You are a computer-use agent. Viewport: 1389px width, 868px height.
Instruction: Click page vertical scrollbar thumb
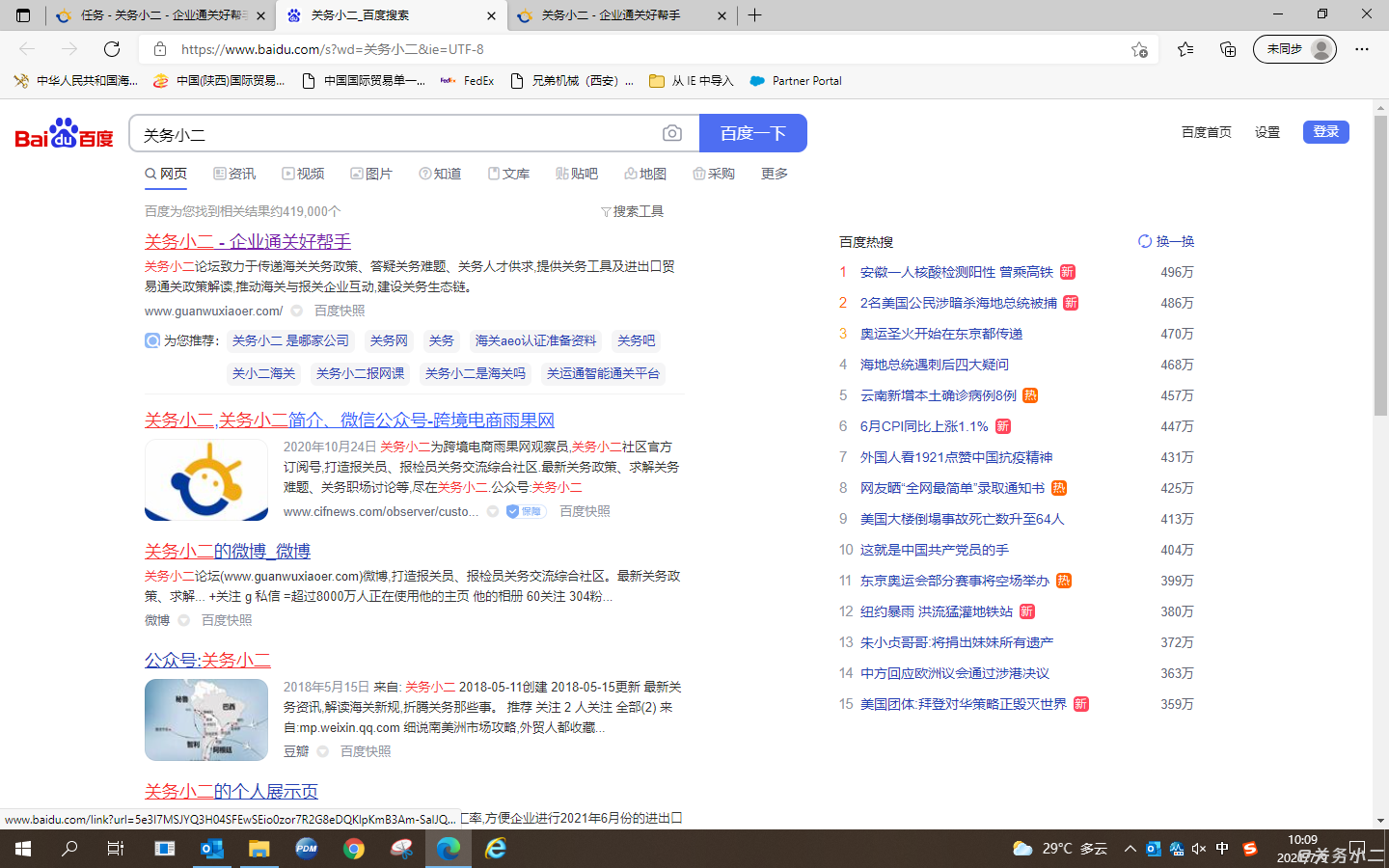(1380, 265)
